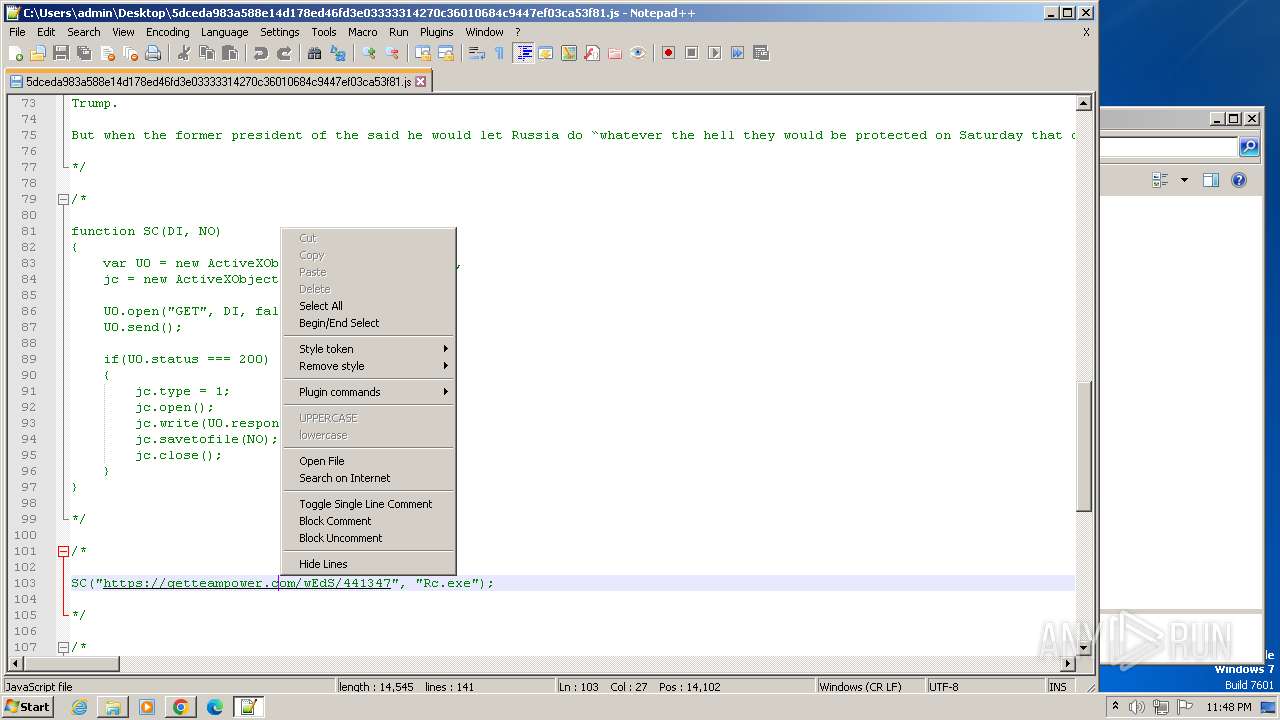Screen dimensions: 1280x720
Task: Expand the Style token submenu
Action: (x=368, y=349)
